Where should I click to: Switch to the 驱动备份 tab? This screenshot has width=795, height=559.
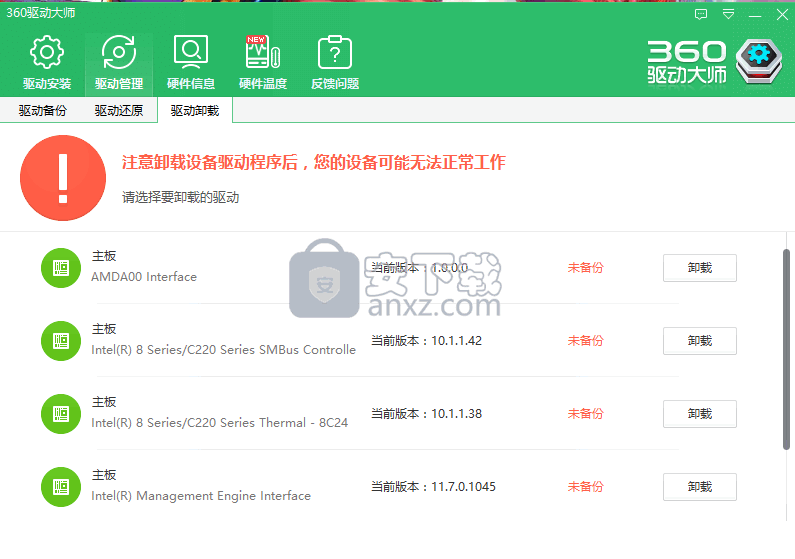43,110
